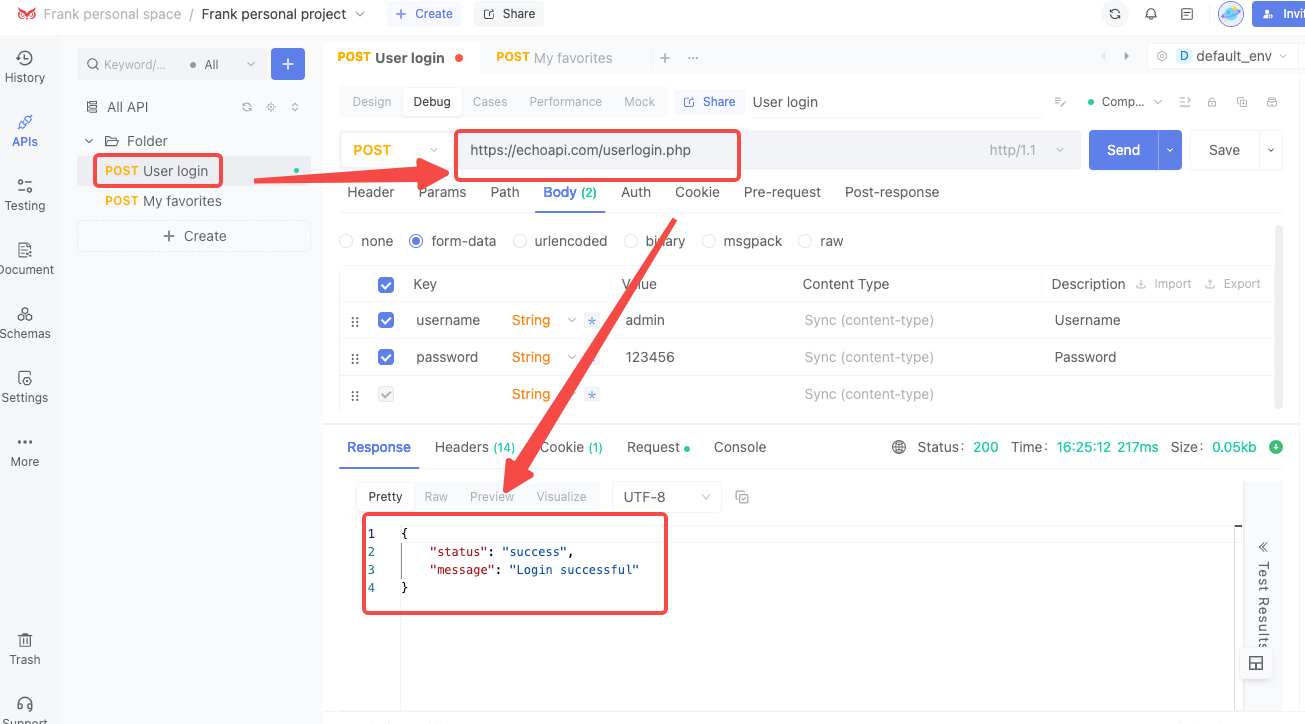The image size is (1305, 724).
Task: Select the none body type radio
Action: (x=346, y=241)
